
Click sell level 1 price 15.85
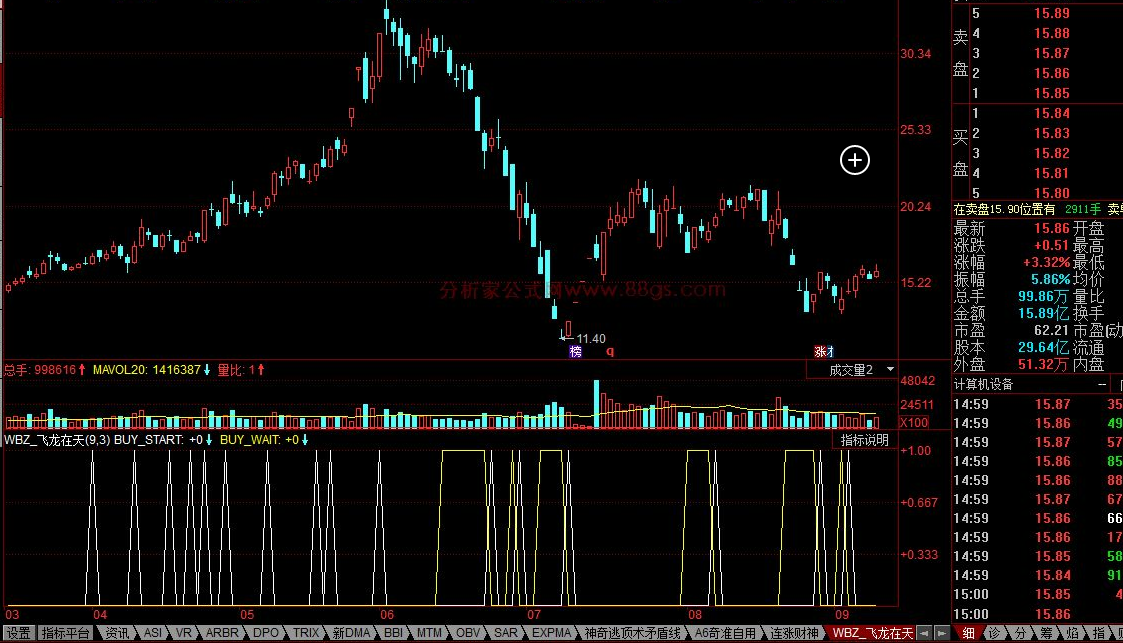[1051, 93]
